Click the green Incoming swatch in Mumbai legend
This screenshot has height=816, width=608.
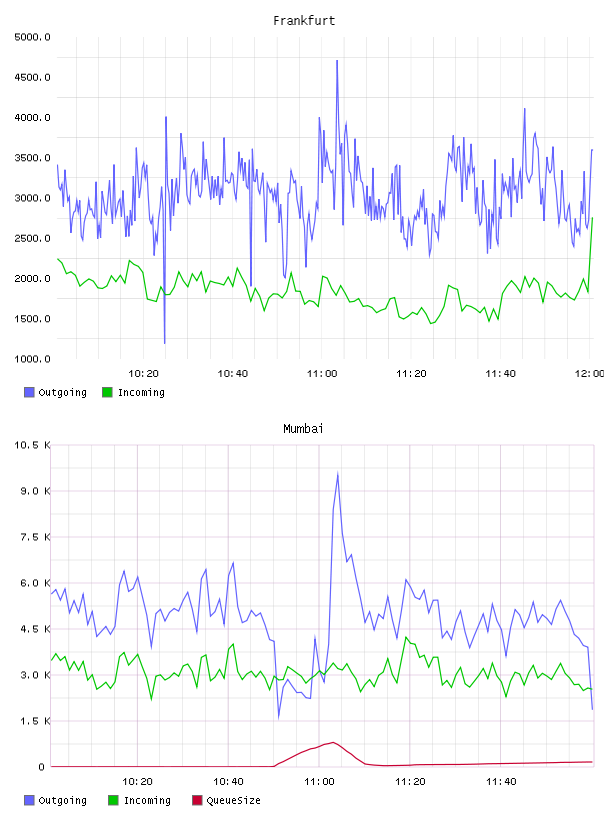113,800
